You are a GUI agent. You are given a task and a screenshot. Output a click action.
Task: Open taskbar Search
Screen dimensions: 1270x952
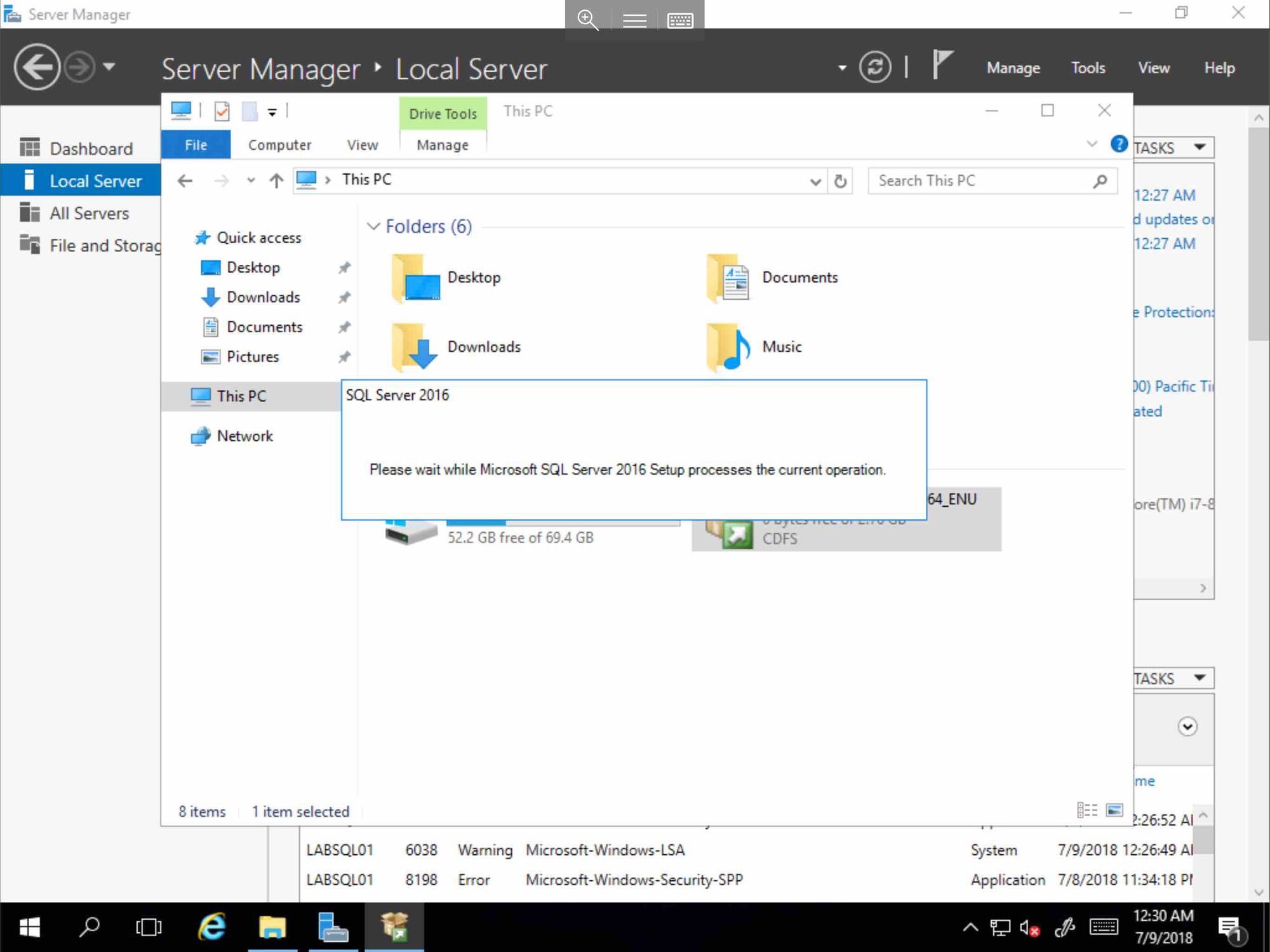pyautogui.click(x=90, y=927)
